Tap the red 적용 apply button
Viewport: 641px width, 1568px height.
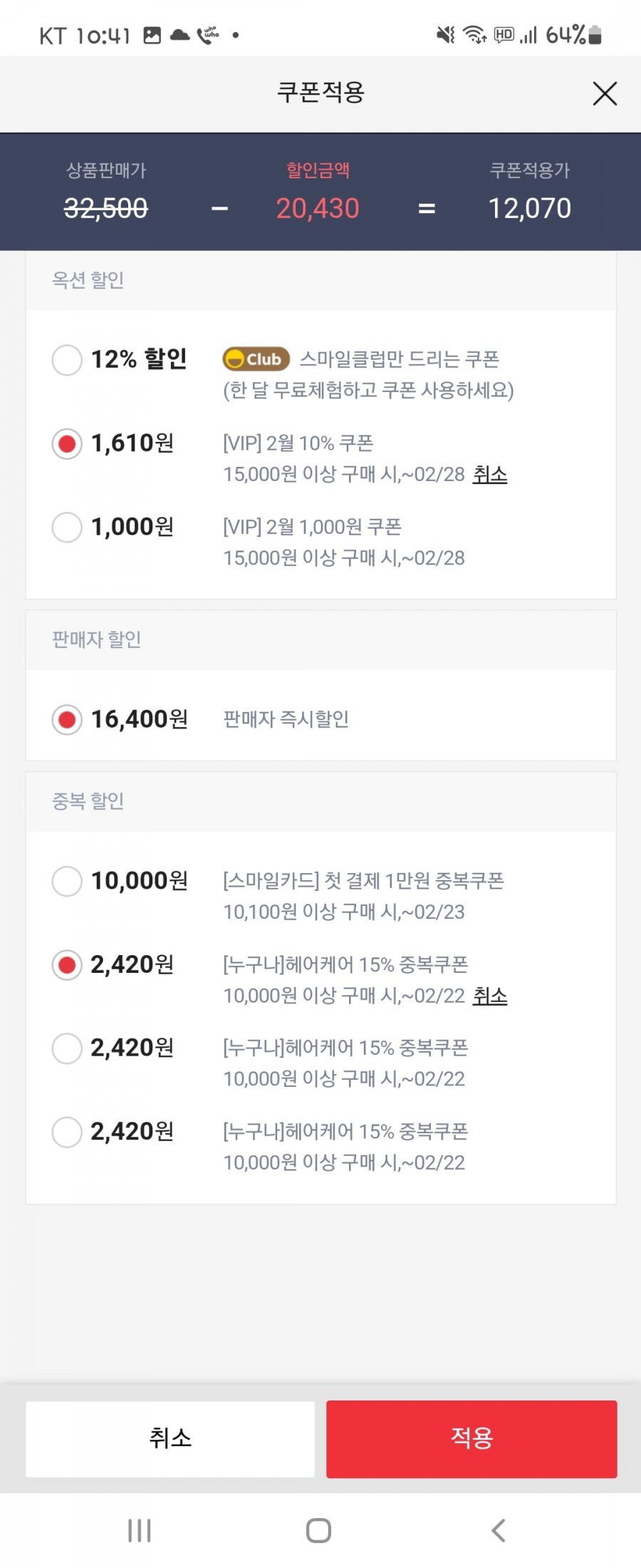click(x=471, y=1438)
